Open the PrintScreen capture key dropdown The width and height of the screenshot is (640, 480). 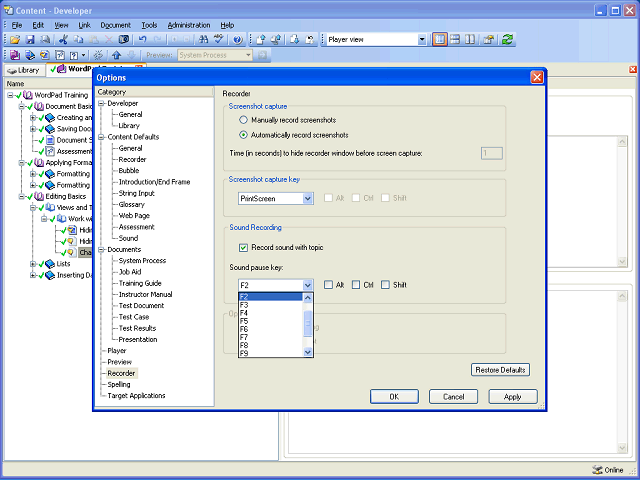(308, 199)
